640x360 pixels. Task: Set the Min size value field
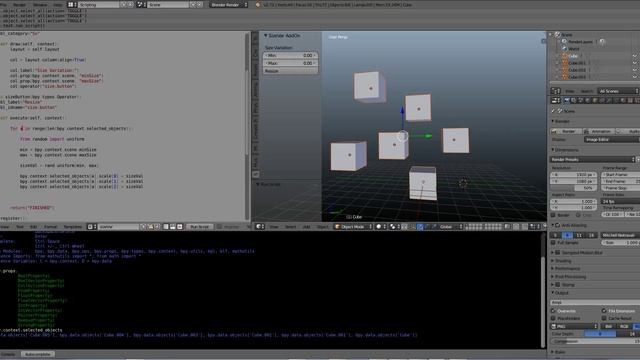pyautogui.click(x=290, y=56)
